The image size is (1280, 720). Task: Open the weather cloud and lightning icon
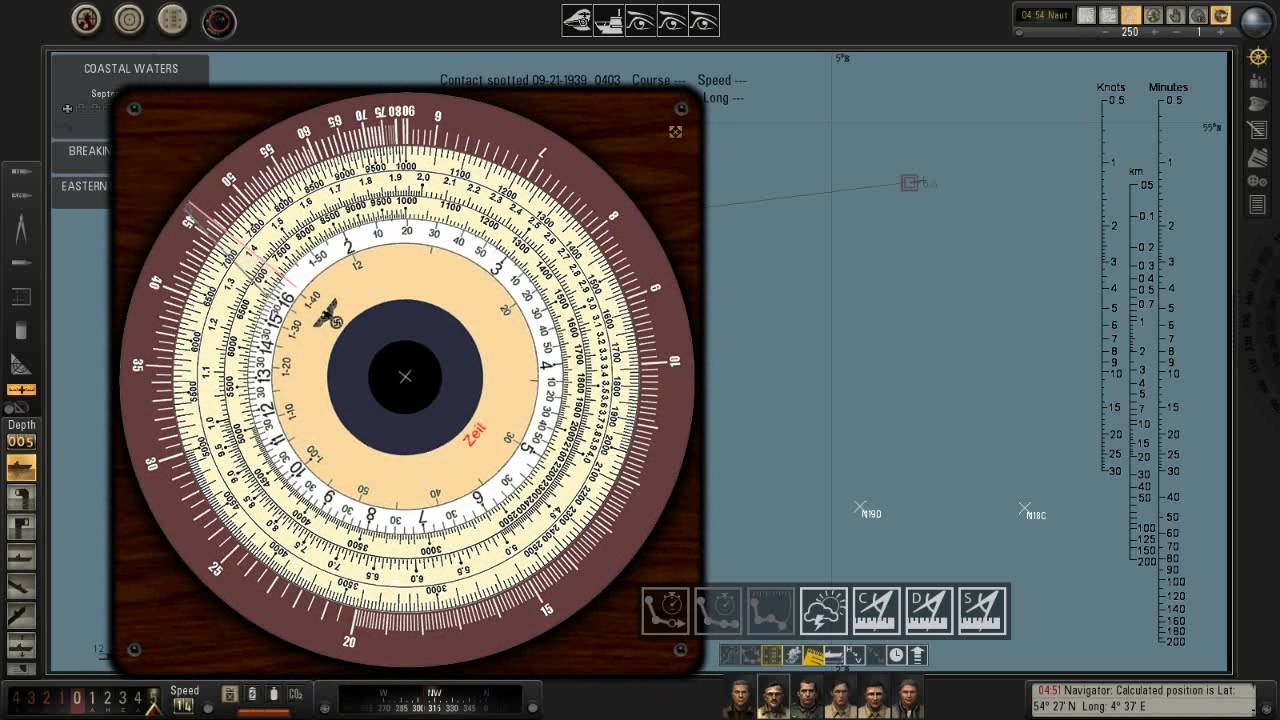823,611
